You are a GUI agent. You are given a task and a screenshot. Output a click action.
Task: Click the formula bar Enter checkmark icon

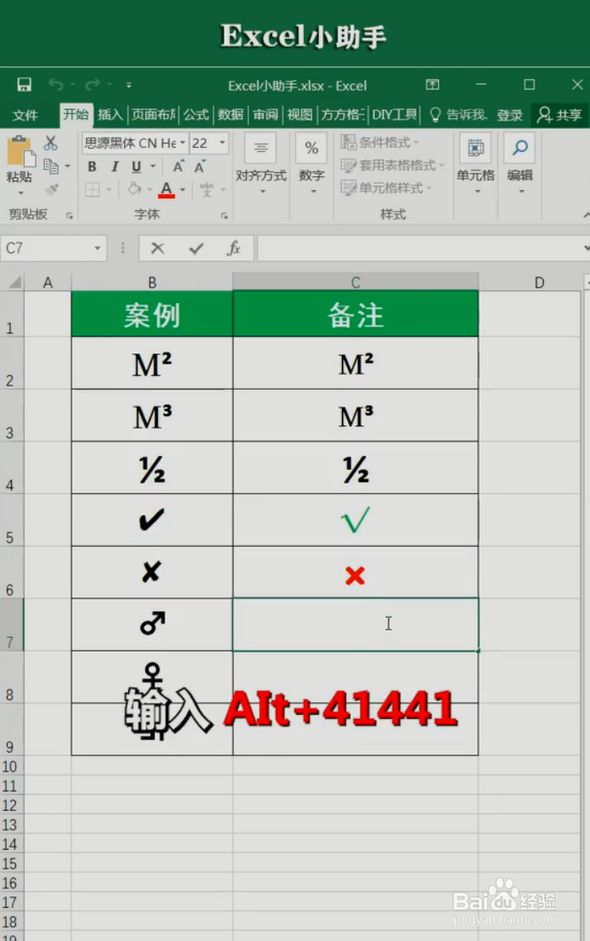point(196,248)
